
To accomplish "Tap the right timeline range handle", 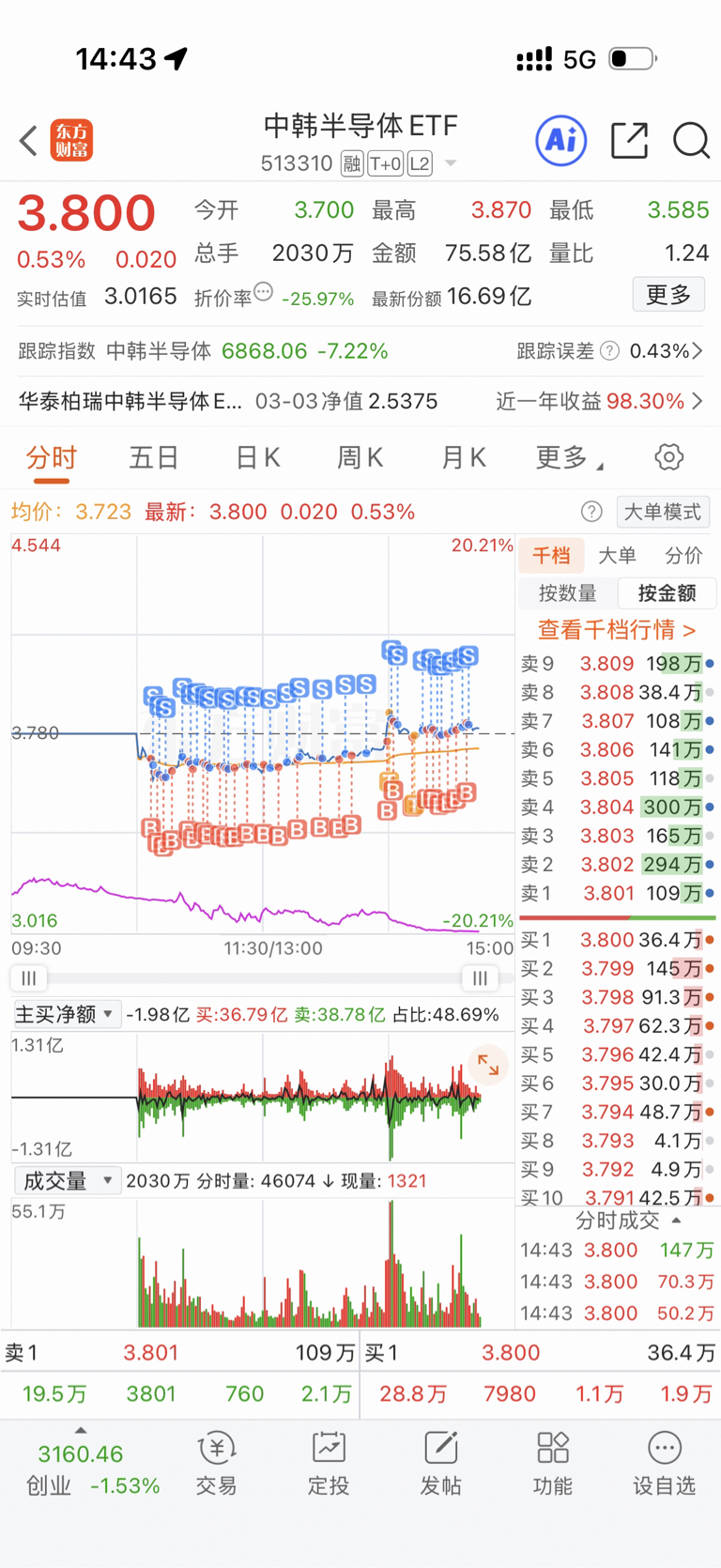I will tap(480, 978).
